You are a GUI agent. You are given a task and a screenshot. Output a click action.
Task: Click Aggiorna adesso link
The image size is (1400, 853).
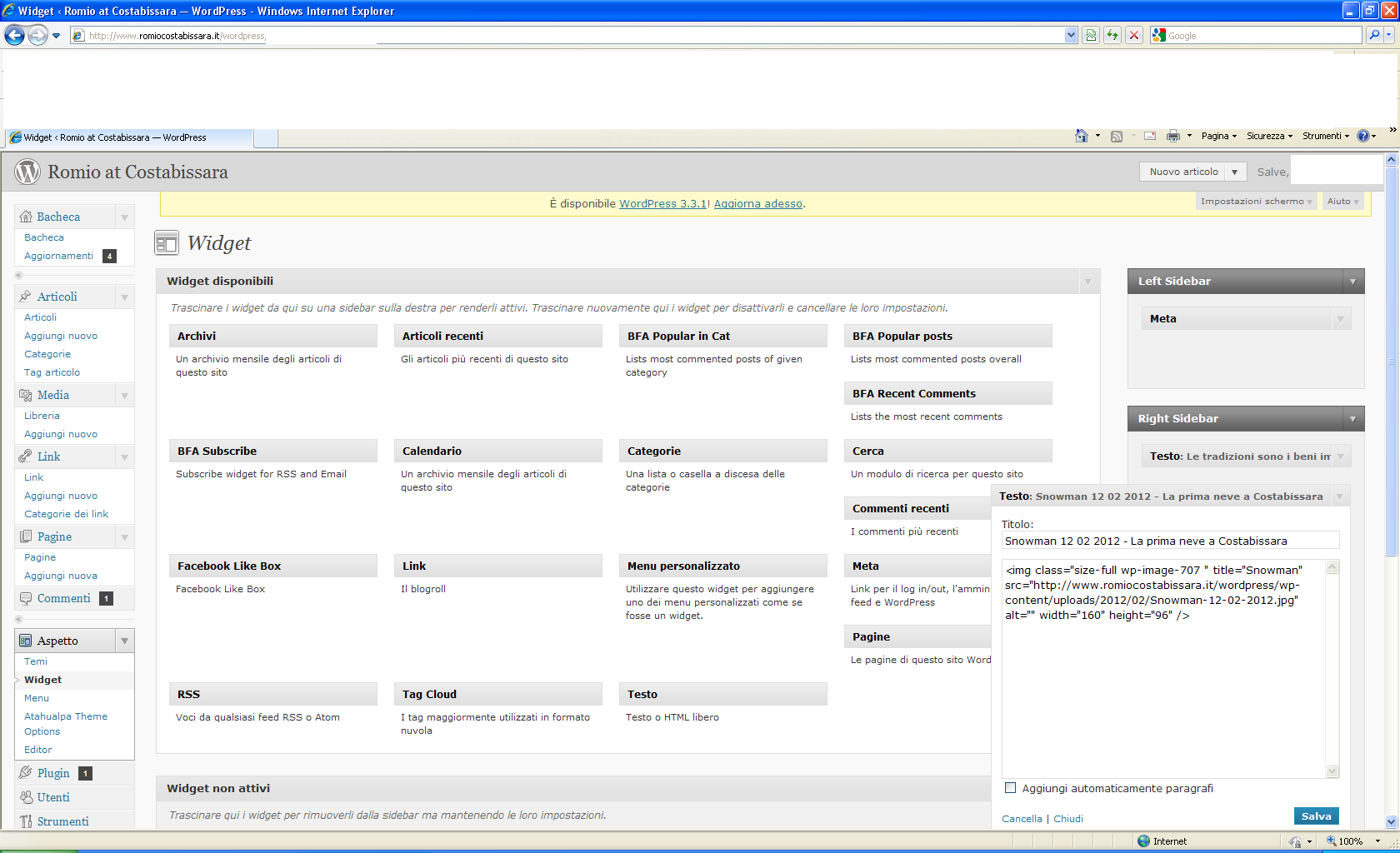tap(758, 203)
